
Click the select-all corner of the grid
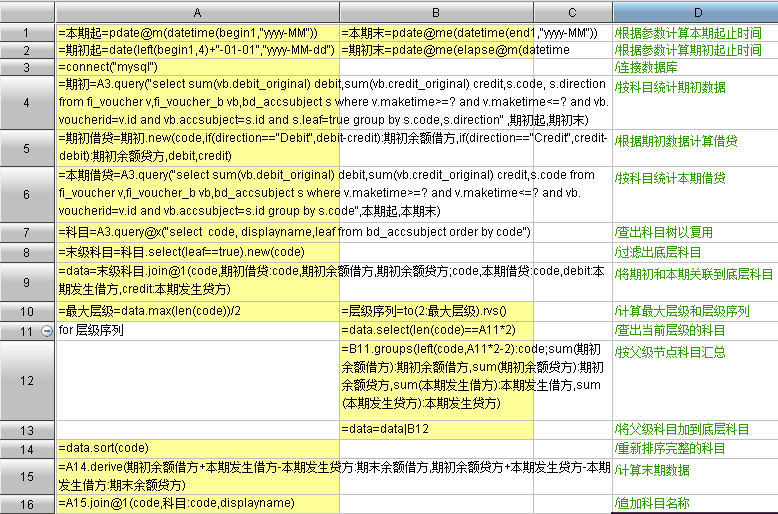[x=27, y=12]
